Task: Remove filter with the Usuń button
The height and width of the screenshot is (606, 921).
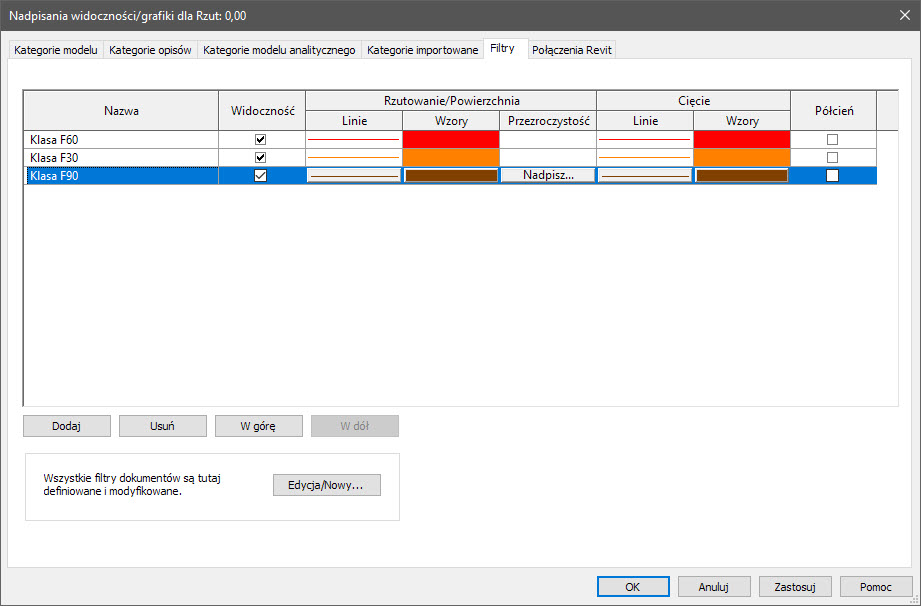Action: (x=162, y=426)
